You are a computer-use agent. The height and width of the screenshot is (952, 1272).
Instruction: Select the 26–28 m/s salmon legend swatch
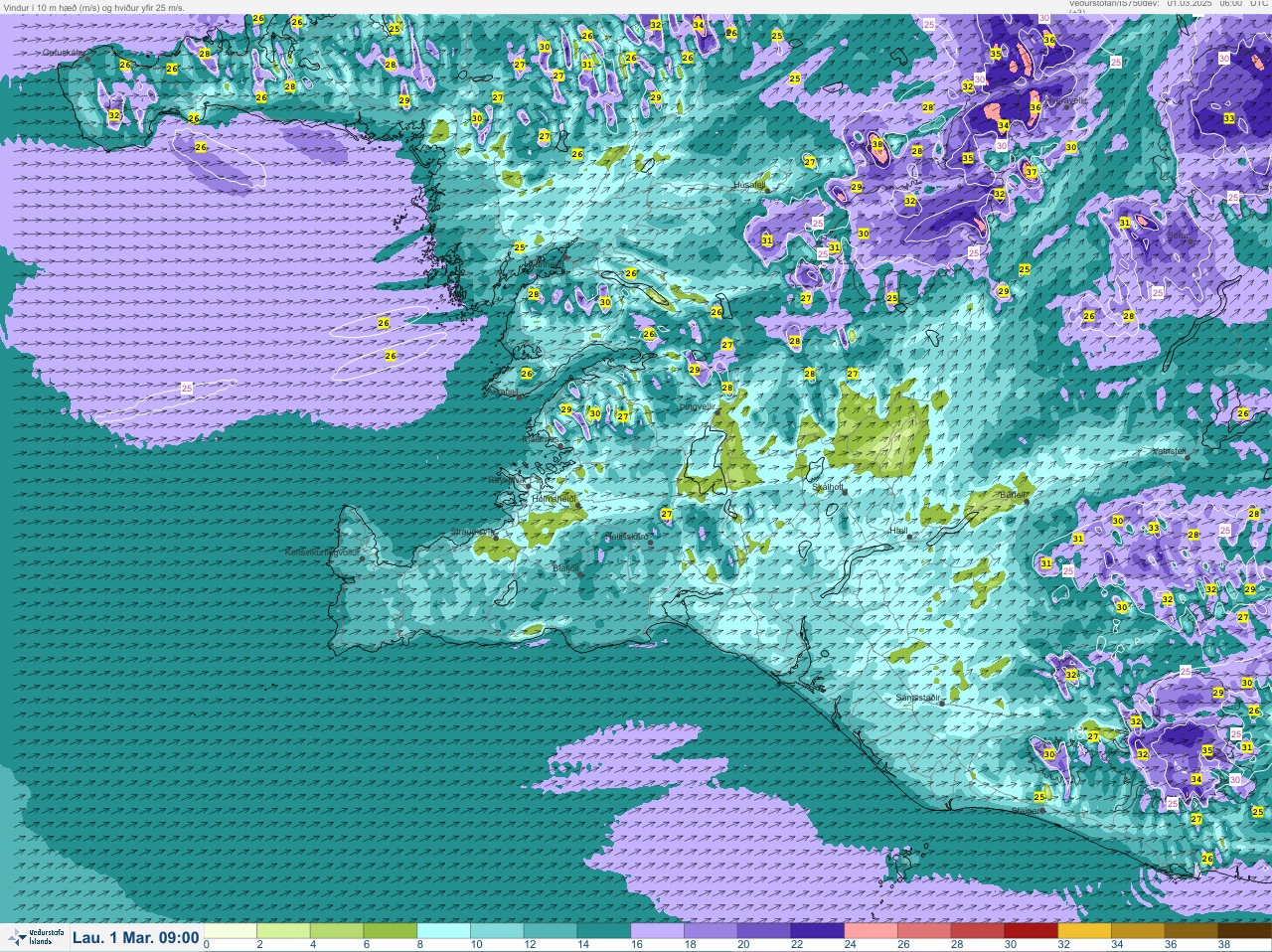click(924, 931)
